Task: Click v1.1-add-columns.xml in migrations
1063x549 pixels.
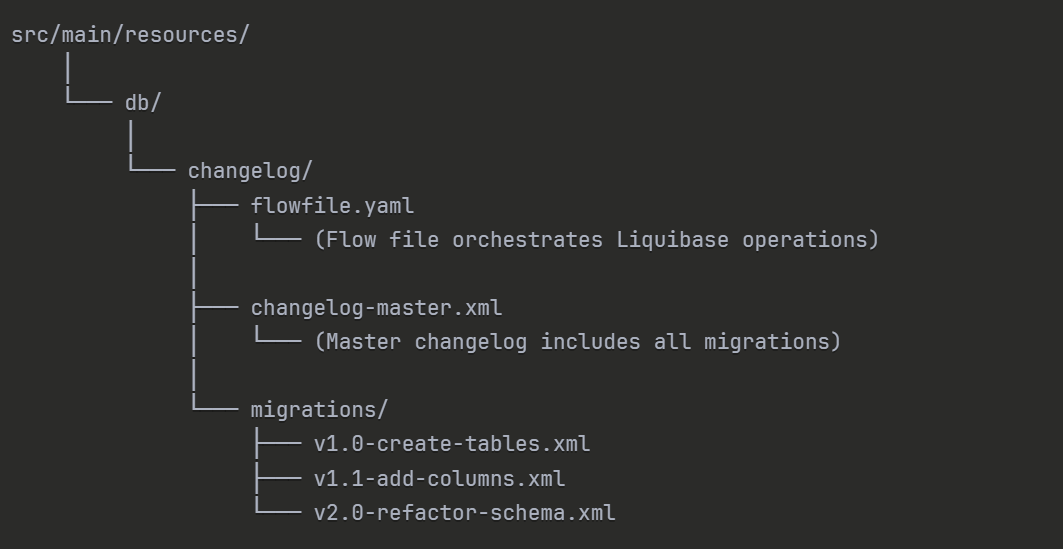Action: [439, 479]
